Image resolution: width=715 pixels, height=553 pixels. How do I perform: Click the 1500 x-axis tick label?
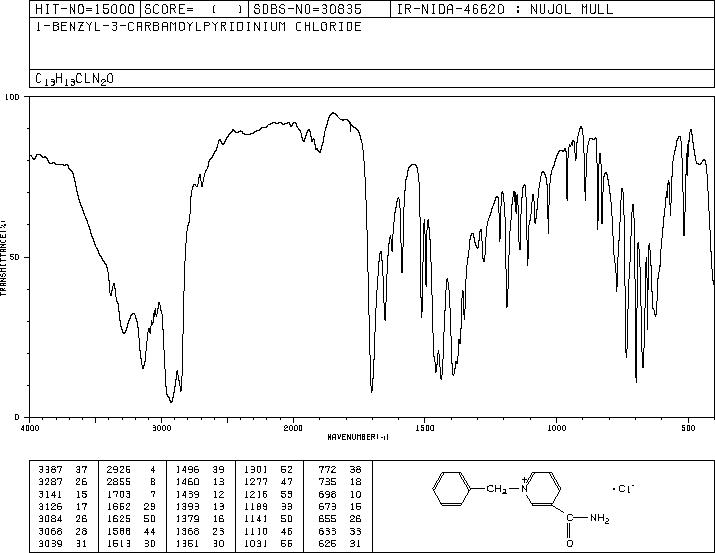[x=425, y=428]
